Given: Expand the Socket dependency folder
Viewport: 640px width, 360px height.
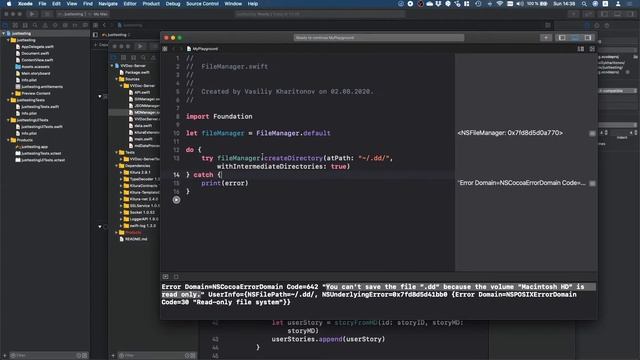Looking at the screenshot, I should pos(122,212).
